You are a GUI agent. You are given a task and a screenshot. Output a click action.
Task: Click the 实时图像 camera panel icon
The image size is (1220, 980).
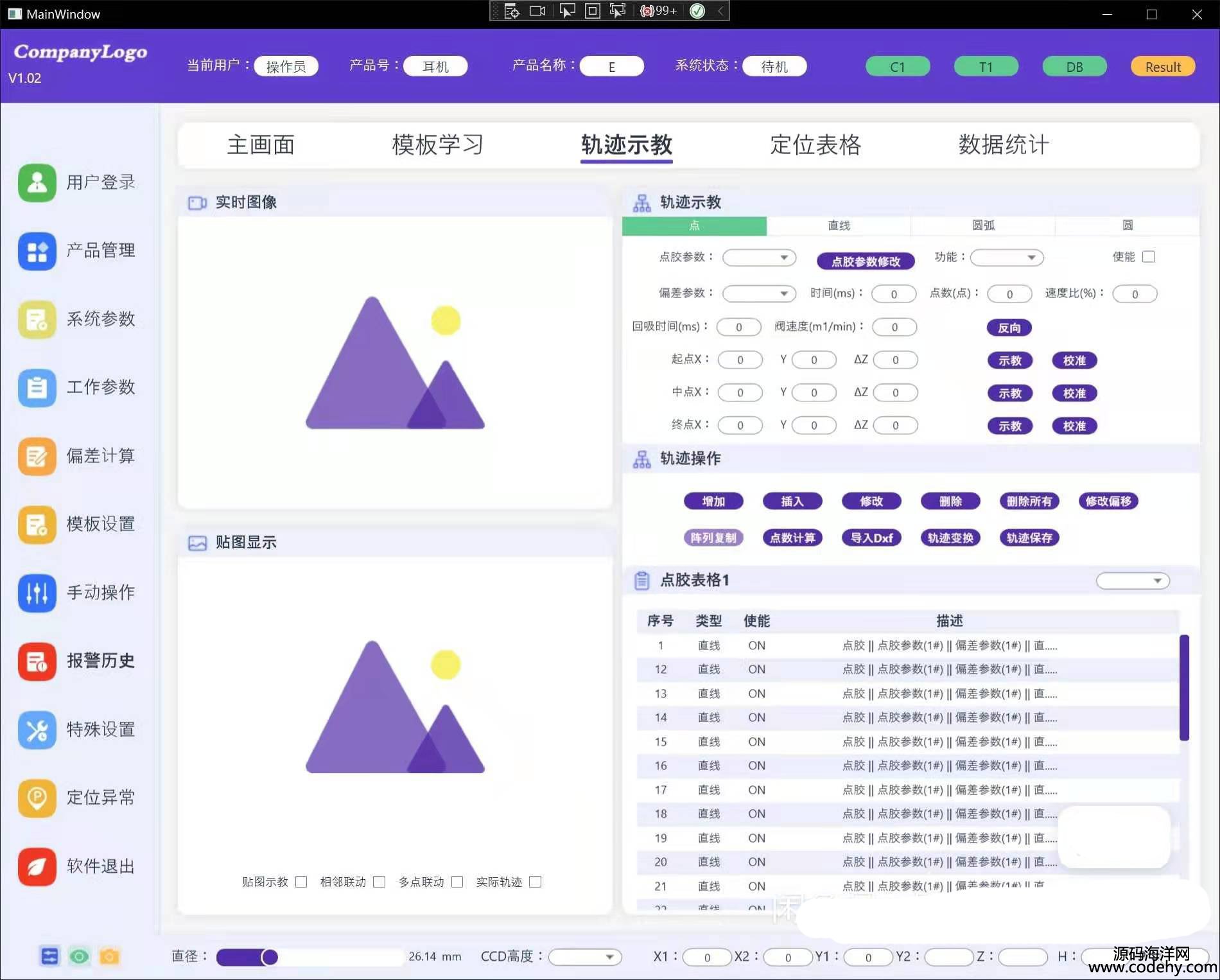click(x=197, y=203)
